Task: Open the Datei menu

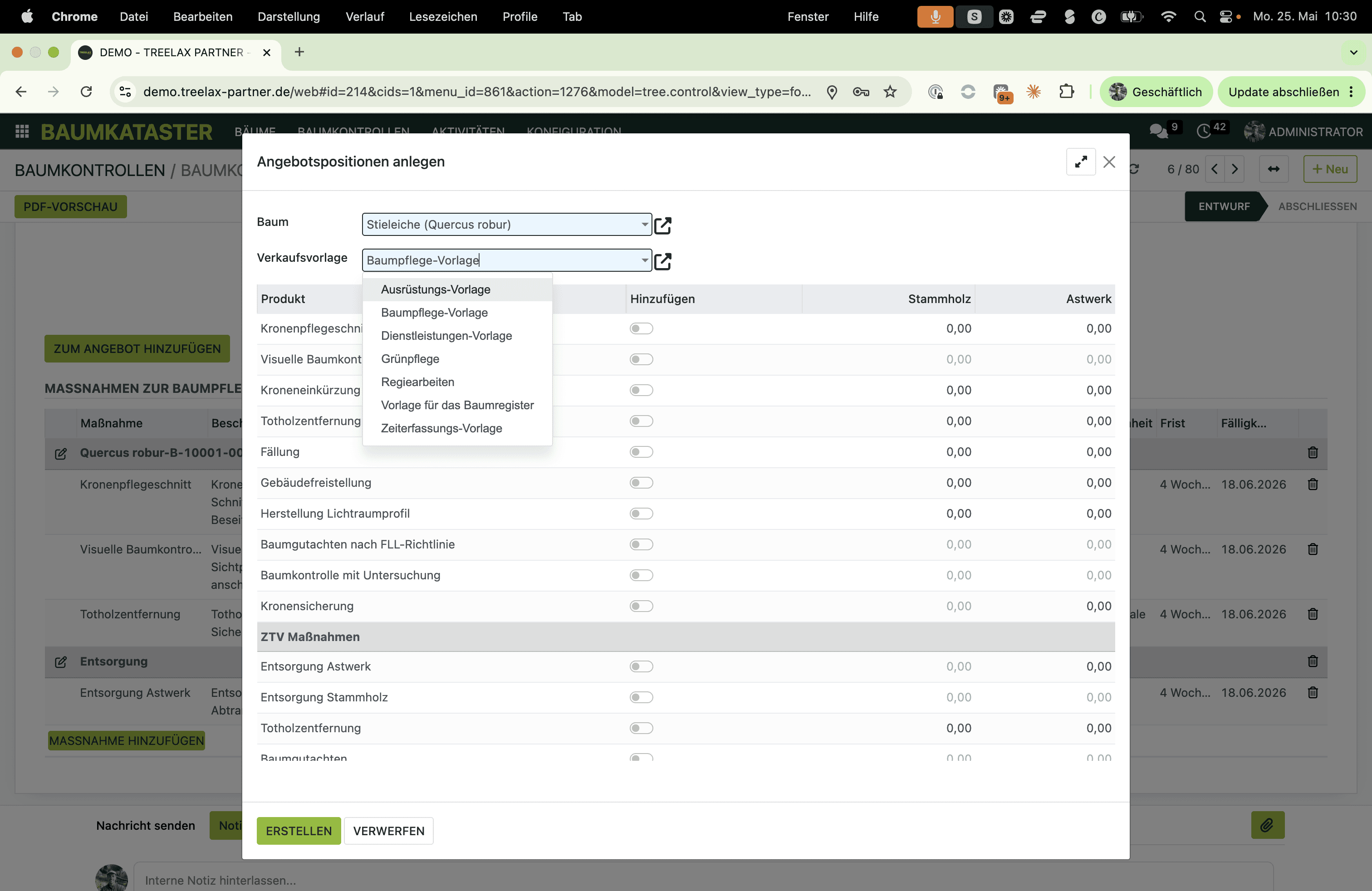Action: point(134,17)
